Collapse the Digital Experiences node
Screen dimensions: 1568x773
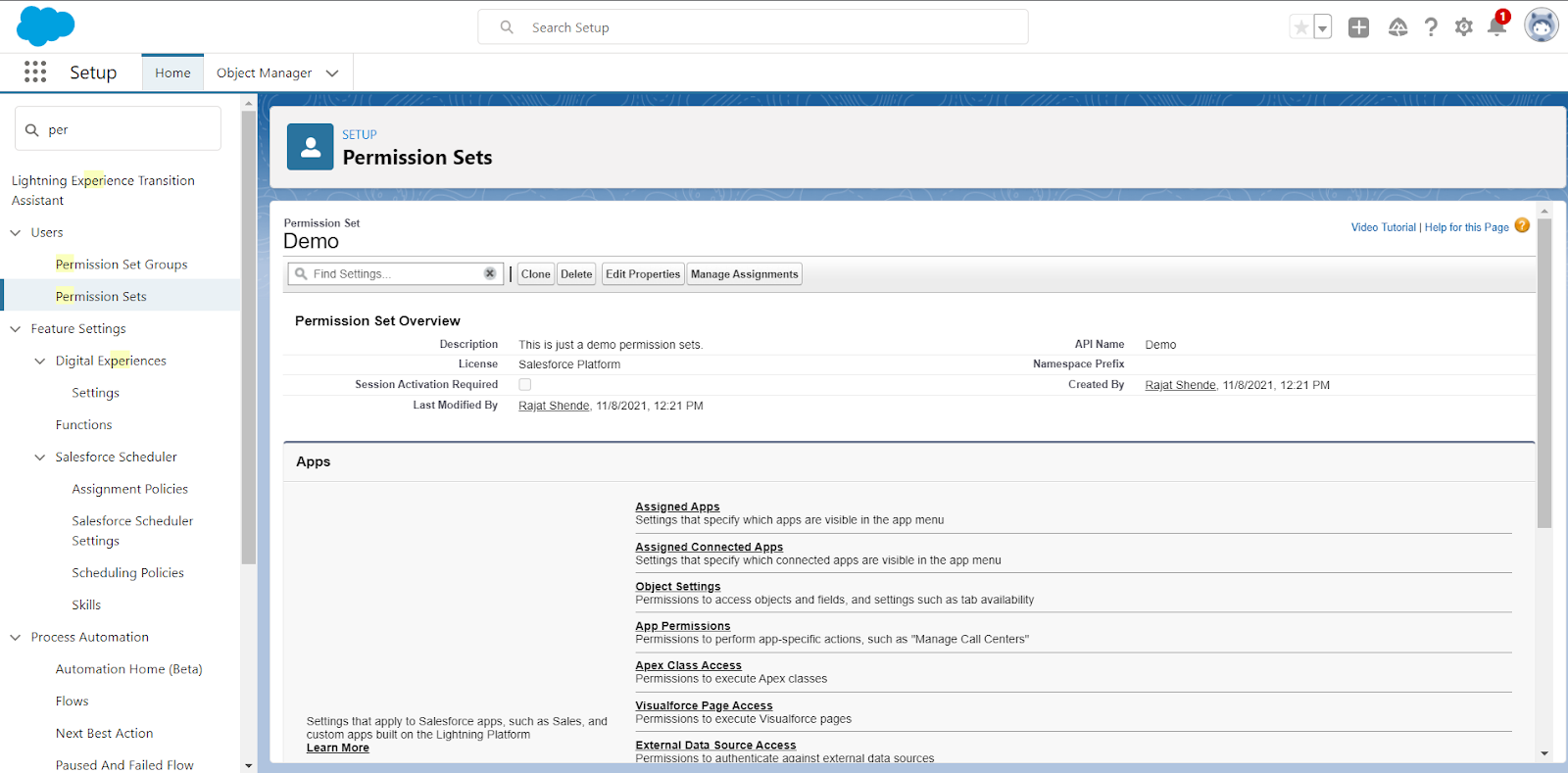pyautogui.click(x=40, y=361)
